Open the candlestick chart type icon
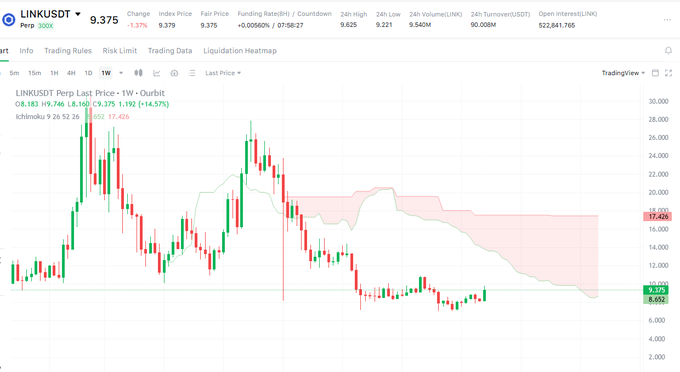Viewport: 680px width, 372px height. pyautogui.click(x=138, y=73)
